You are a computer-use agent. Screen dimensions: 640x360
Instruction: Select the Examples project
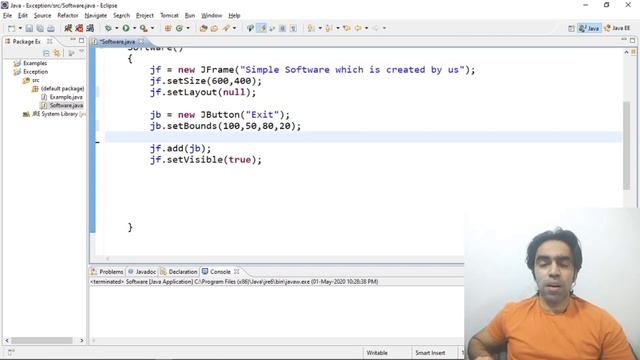(x=35, y=63)
